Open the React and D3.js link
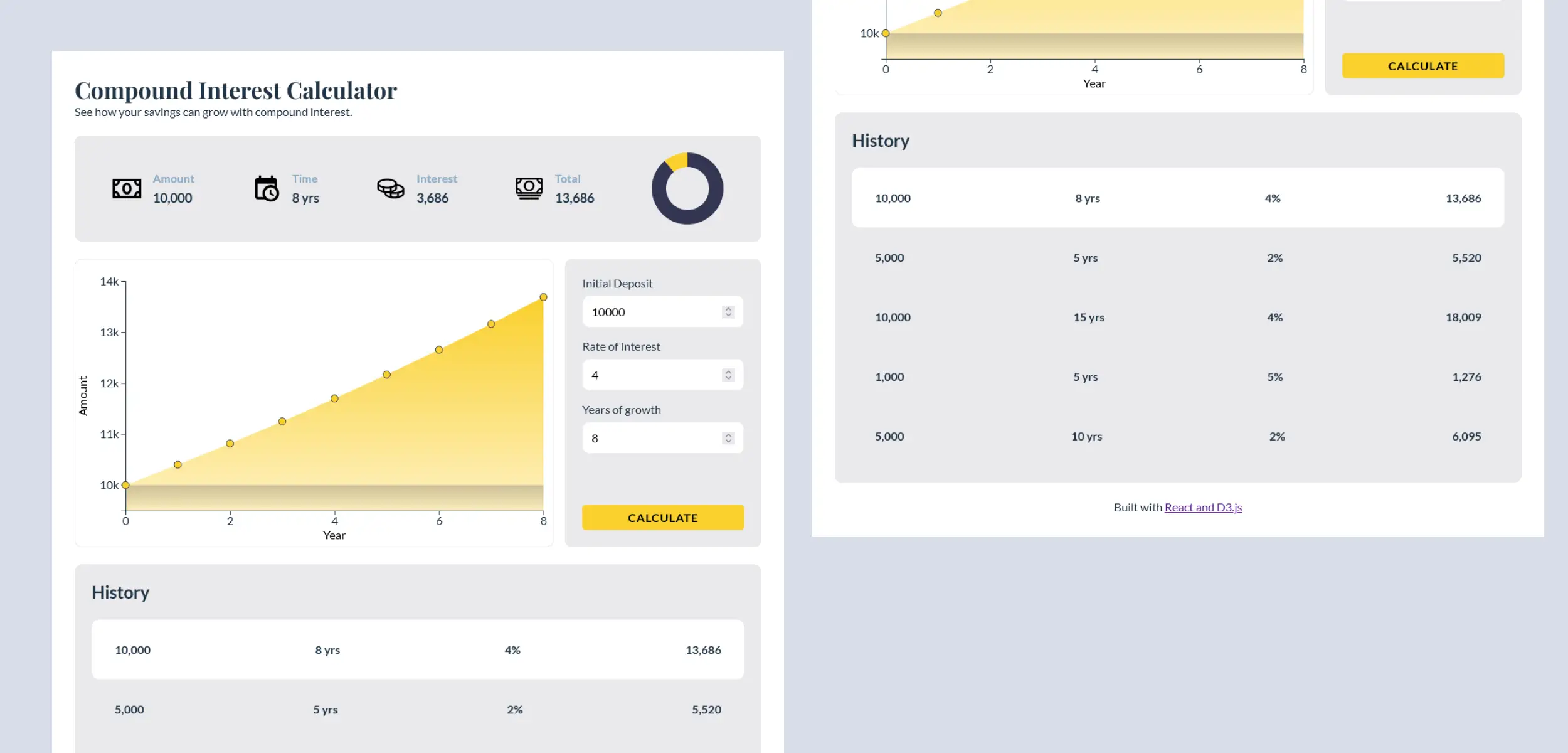The image size is (1568, 753). [x=1202, y=507]
